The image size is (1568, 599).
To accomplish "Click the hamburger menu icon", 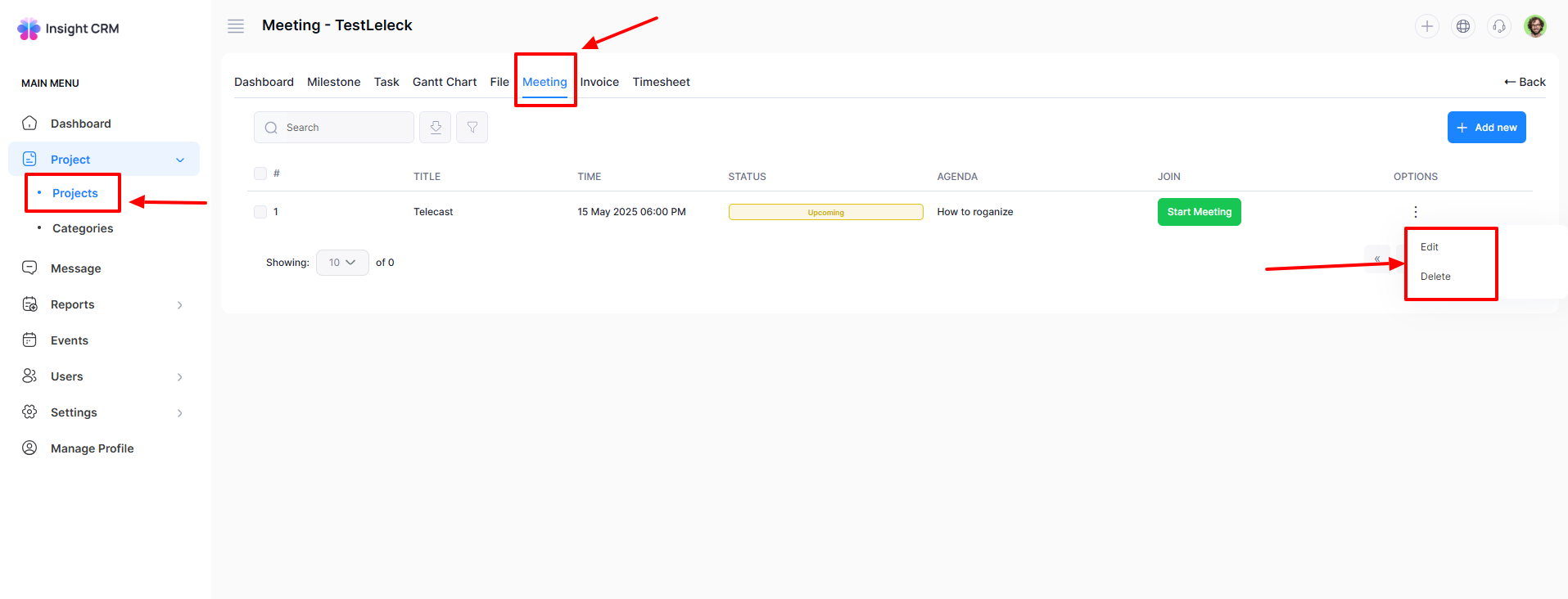I will click(x=236, y=26).
